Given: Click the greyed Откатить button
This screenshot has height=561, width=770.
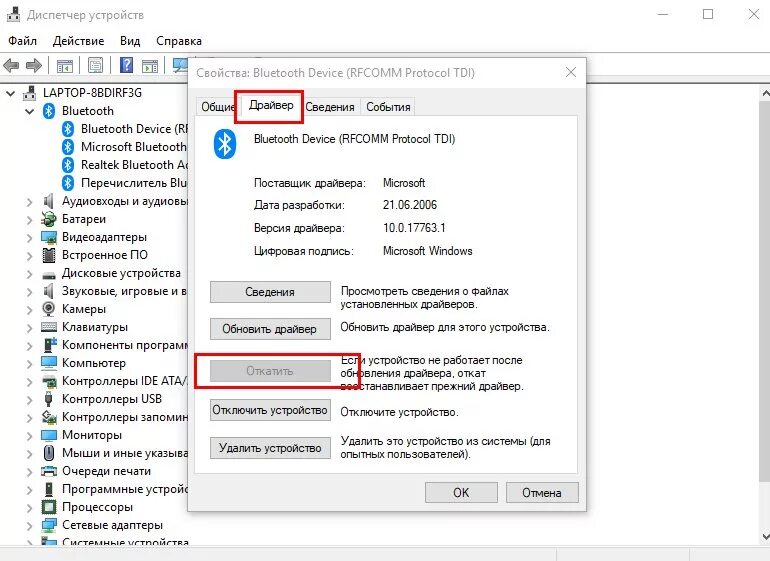Looking at the screenshot, I should [270, 371].
